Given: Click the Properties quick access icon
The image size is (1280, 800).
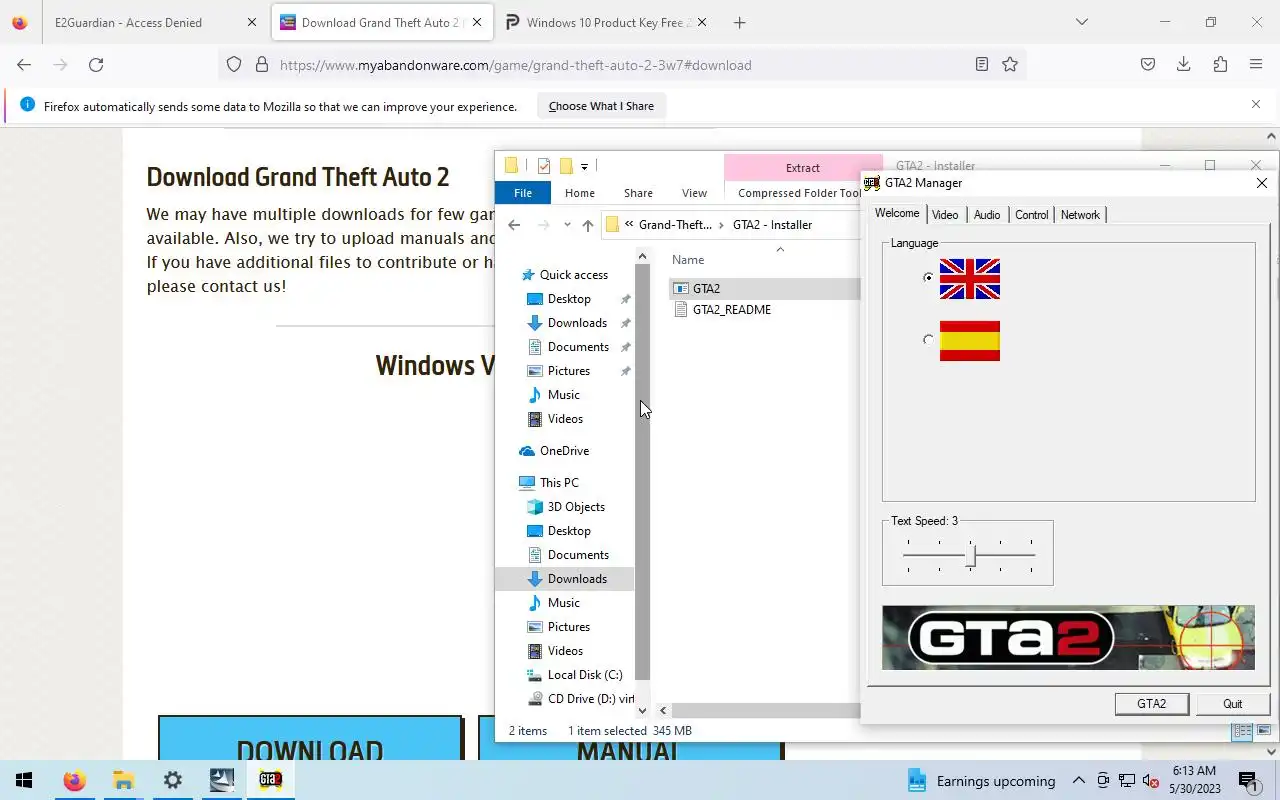Looking at the screenshot, I should point(543,166).
